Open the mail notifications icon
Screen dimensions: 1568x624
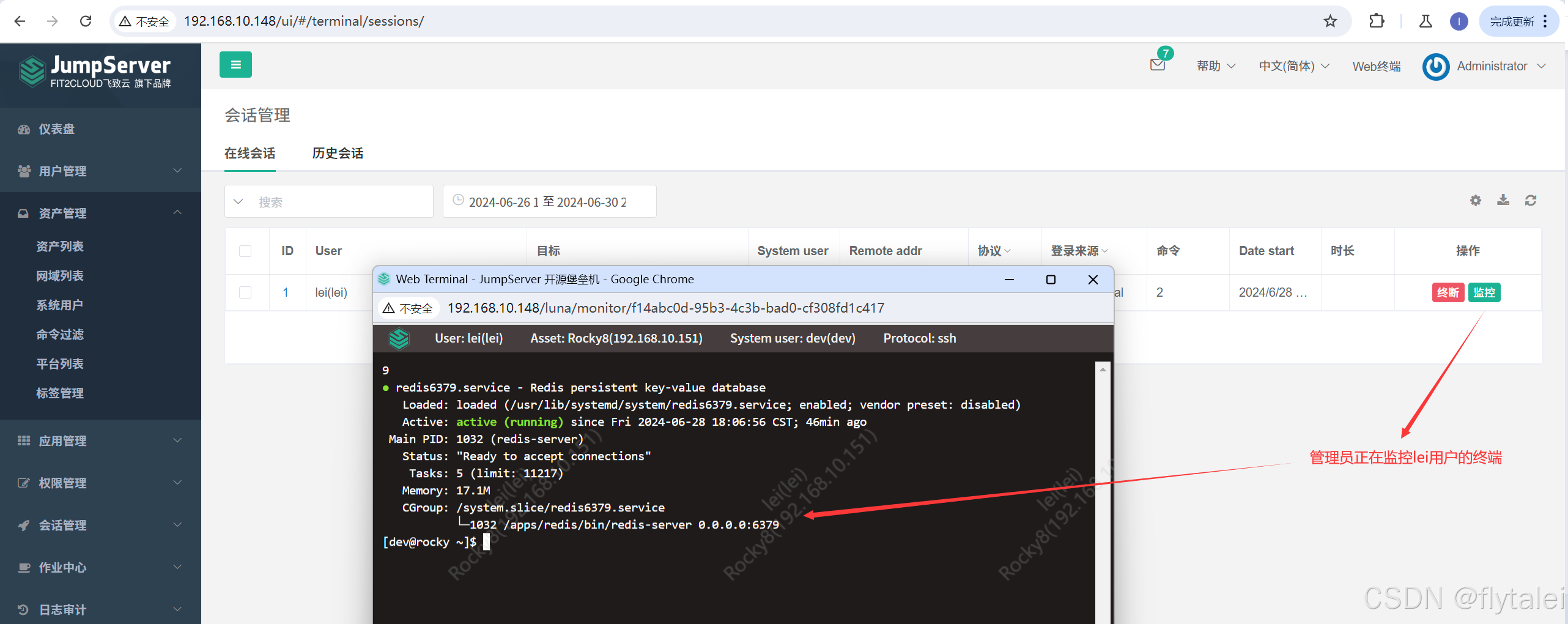[1158, 65]
